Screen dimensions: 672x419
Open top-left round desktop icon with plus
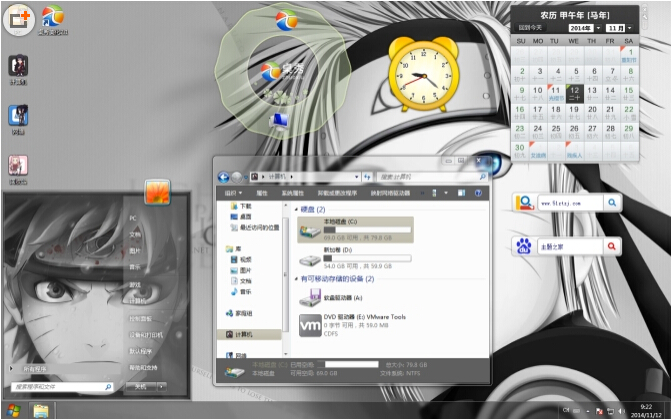(19, 20)
